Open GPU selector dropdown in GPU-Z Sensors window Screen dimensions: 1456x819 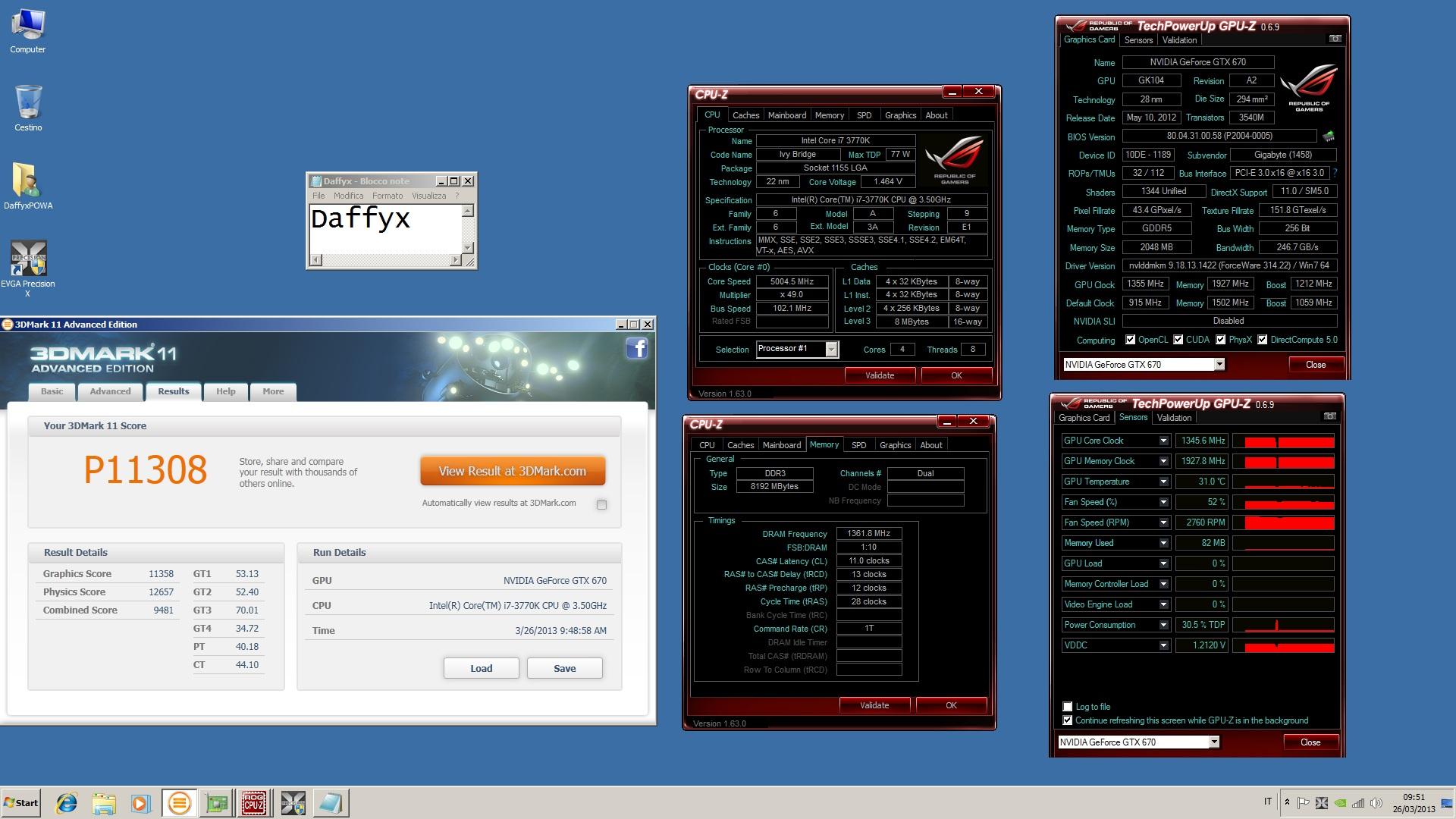1214,742
